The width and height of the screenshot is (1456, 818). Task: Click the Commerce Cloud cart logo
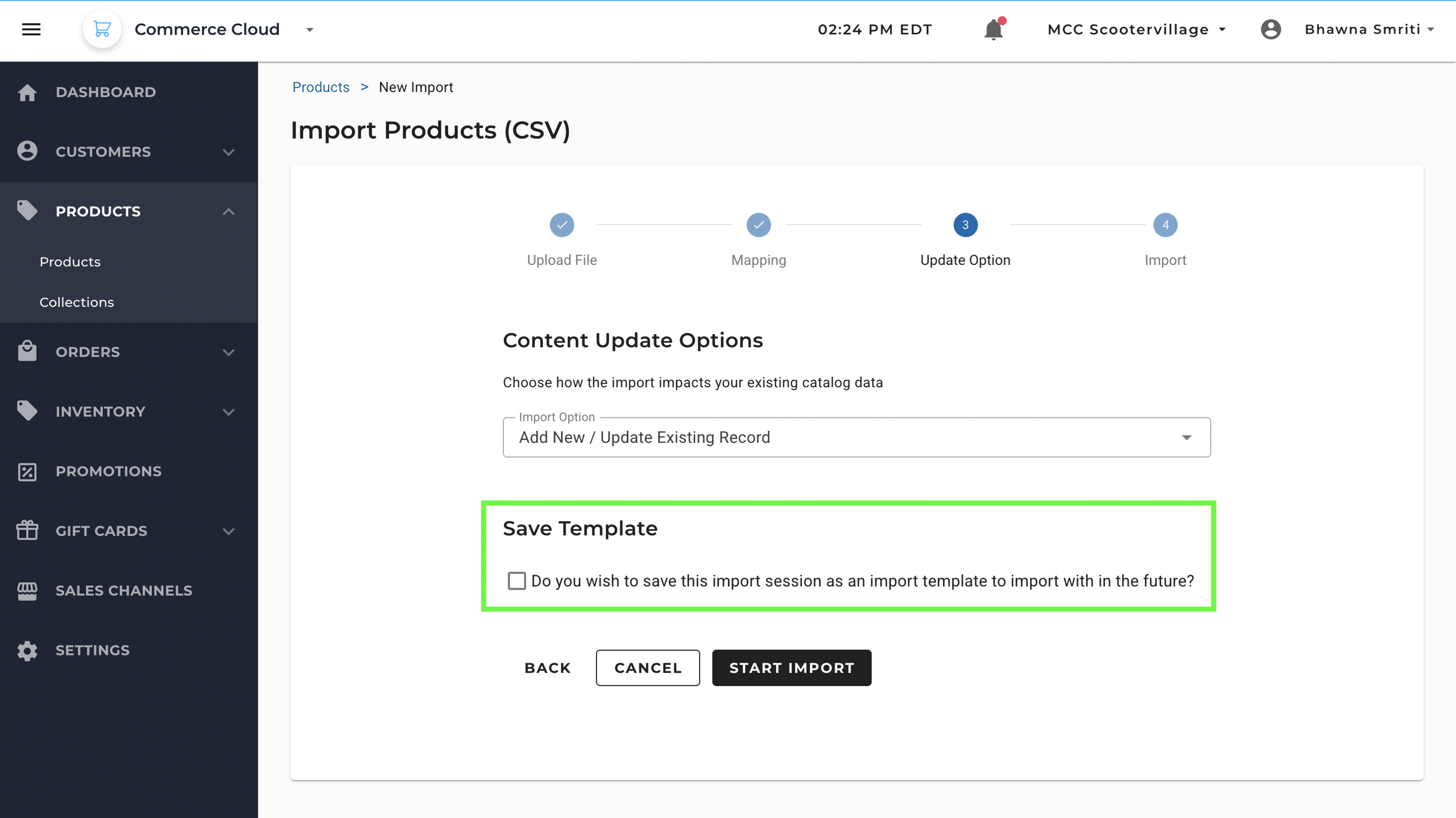coord(102,30)
